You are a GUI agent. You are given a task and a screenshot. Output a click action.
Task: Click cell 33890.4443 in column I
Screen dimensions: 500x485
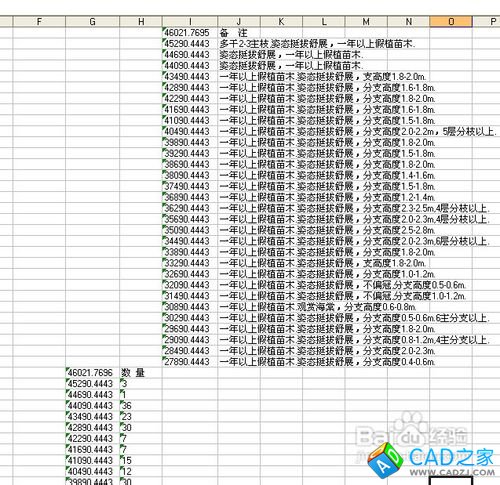tap(190, 252)
